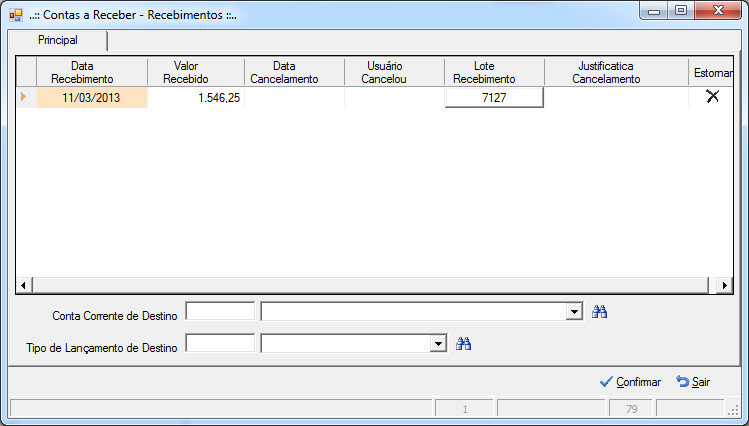Screen dimensions: 749x426
Task: Click Estornar column header
Action: 711,73
